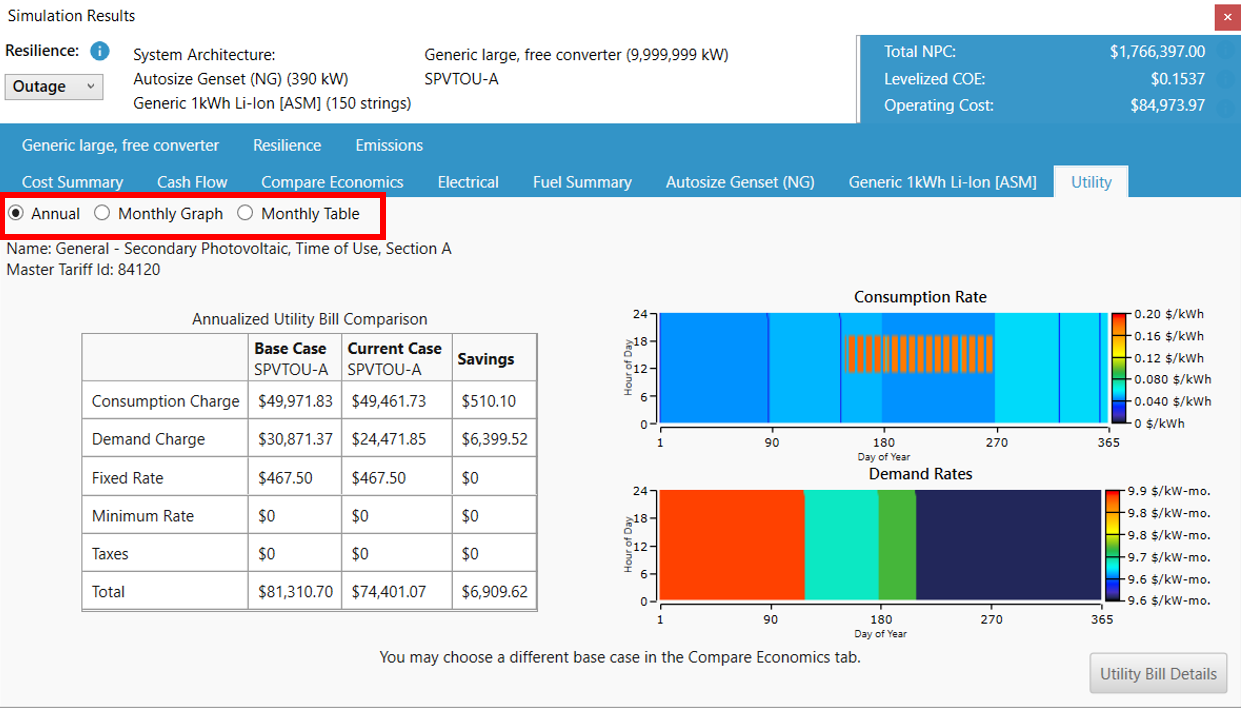Click the Utility Bill Details button
Image resolution: width=1247 pixels, height=708 pixels.
[x=1158, y=674]
